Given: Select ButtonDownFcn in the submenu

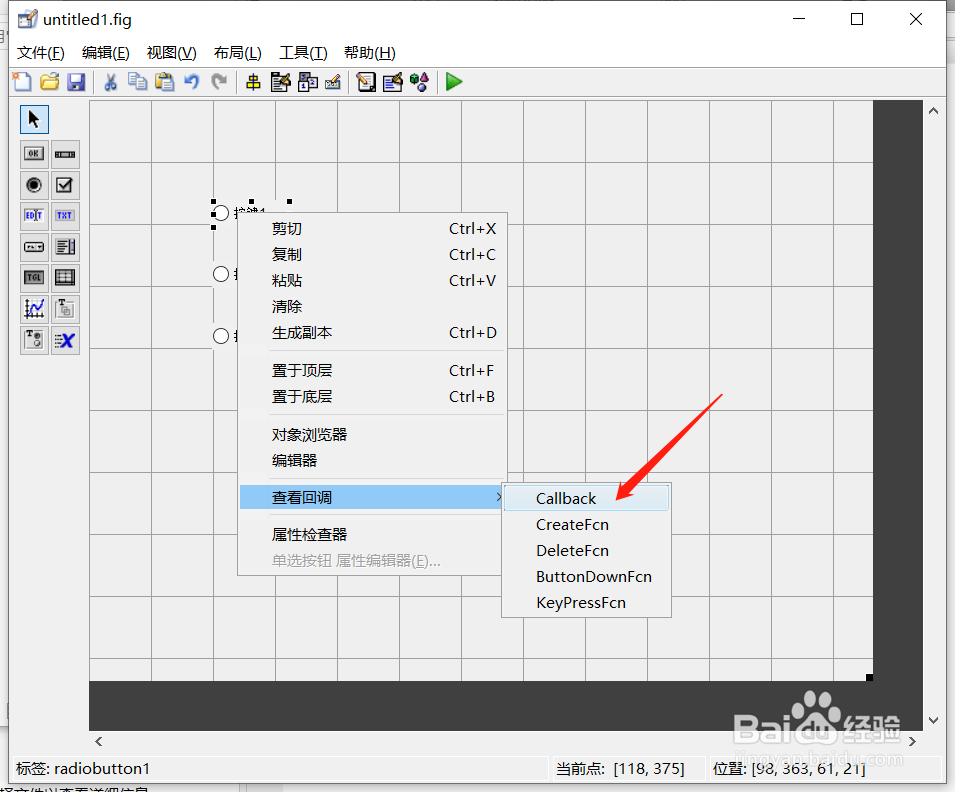Looking at the screenshot, I should coord(587,577).
